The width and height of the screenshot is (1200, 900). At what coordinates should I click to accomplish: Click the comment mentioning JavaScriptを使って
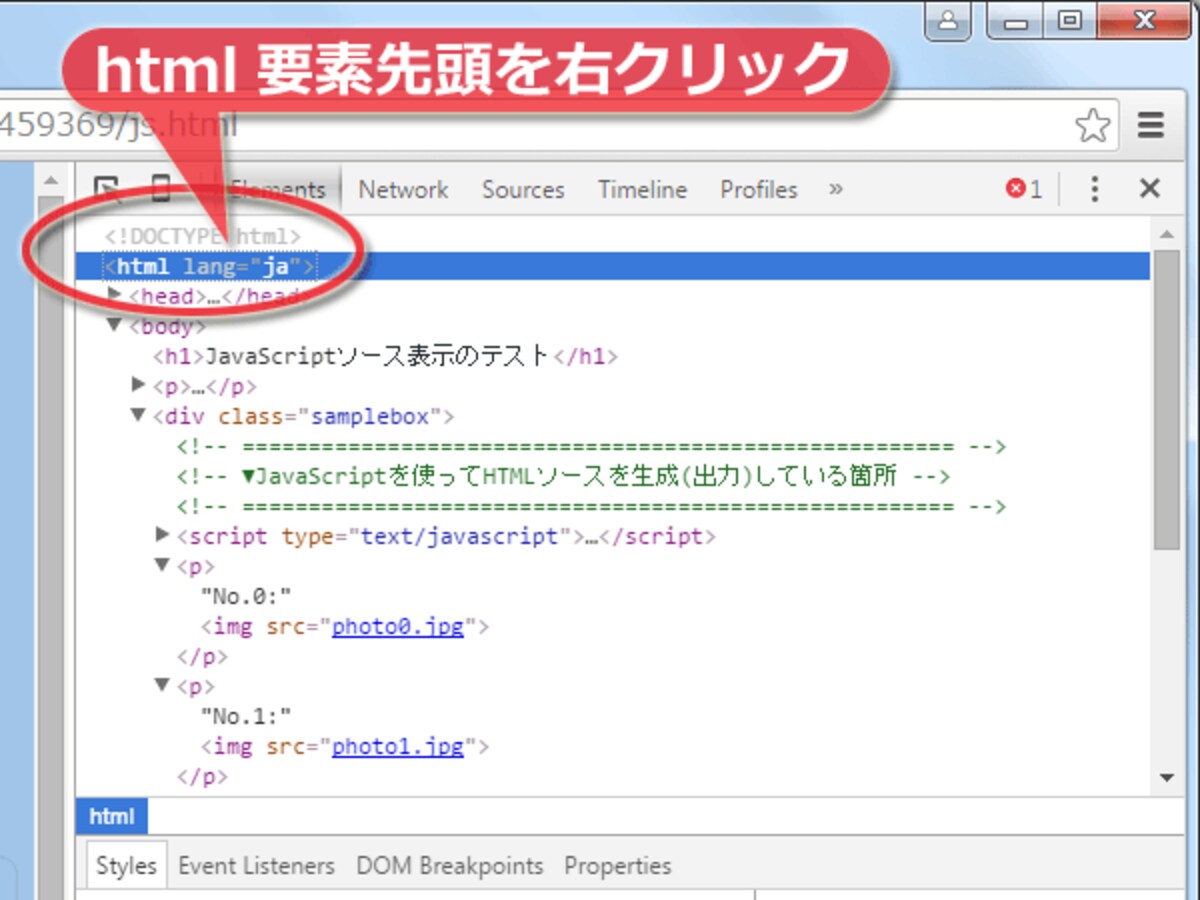coord(564,476)
